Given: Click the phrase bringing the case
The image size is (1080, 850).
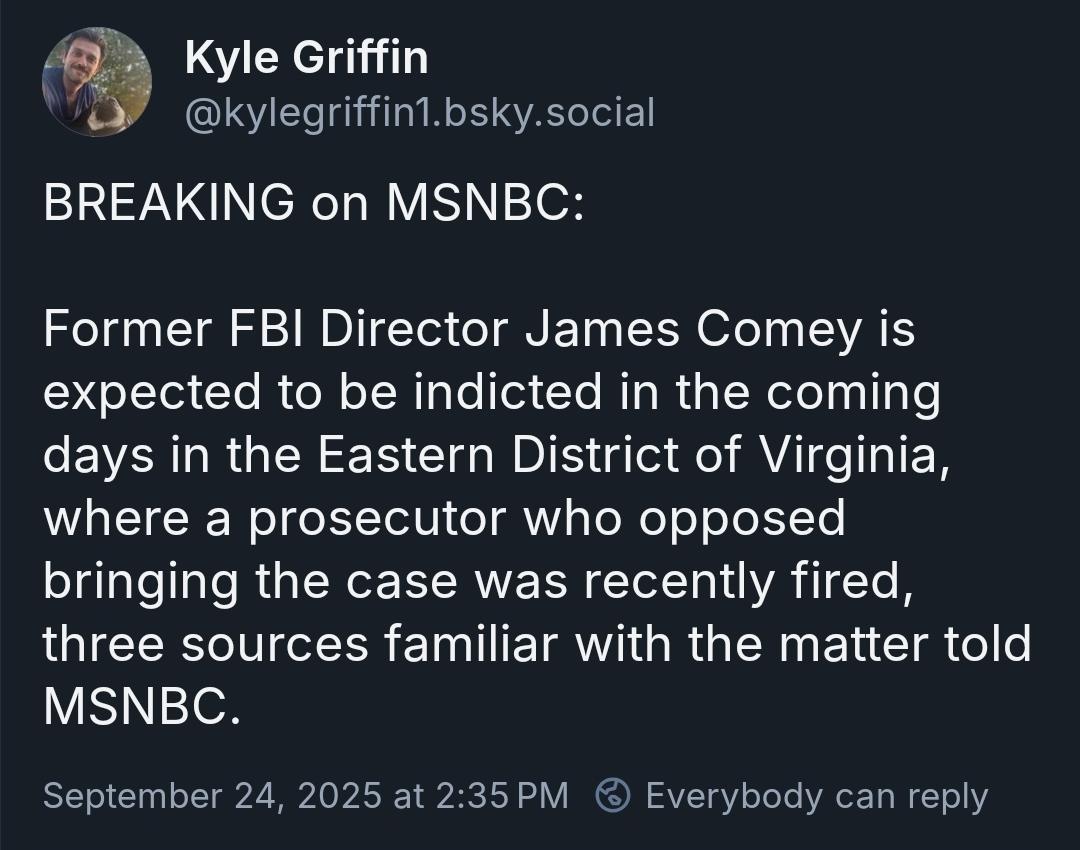Looking at the screenshot, I should tap(250, 581).
